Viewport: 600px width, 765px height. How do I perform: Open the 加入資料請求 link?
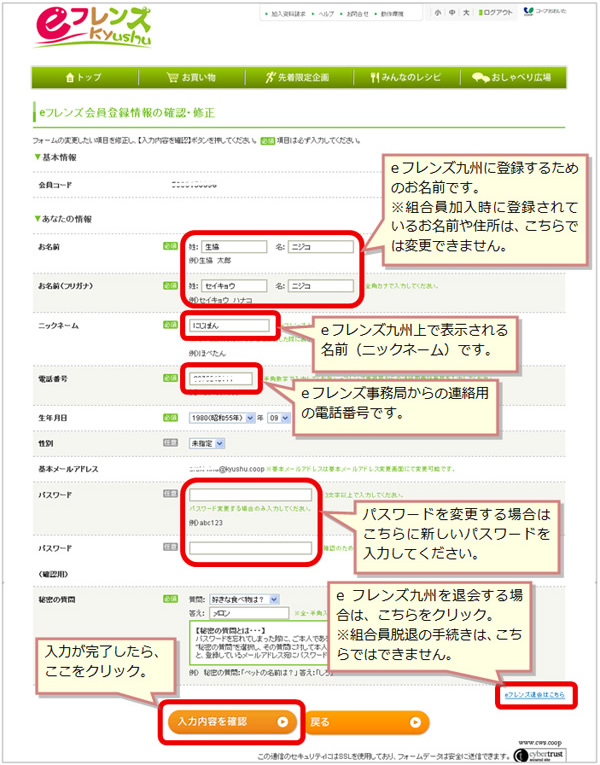(x=288, y=14)
